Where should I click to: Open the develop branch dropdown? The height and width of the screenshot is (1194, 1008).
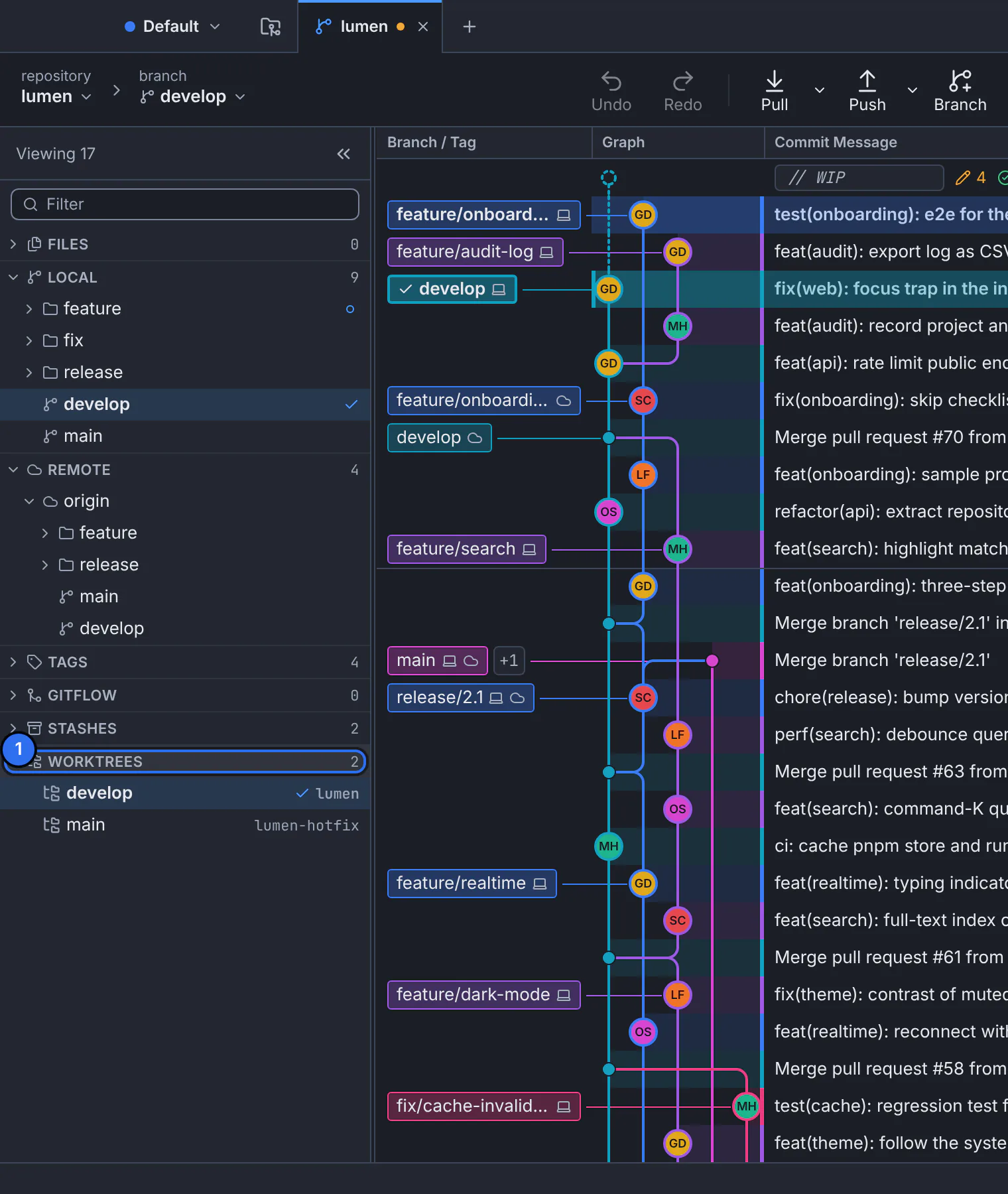point(192,97)
